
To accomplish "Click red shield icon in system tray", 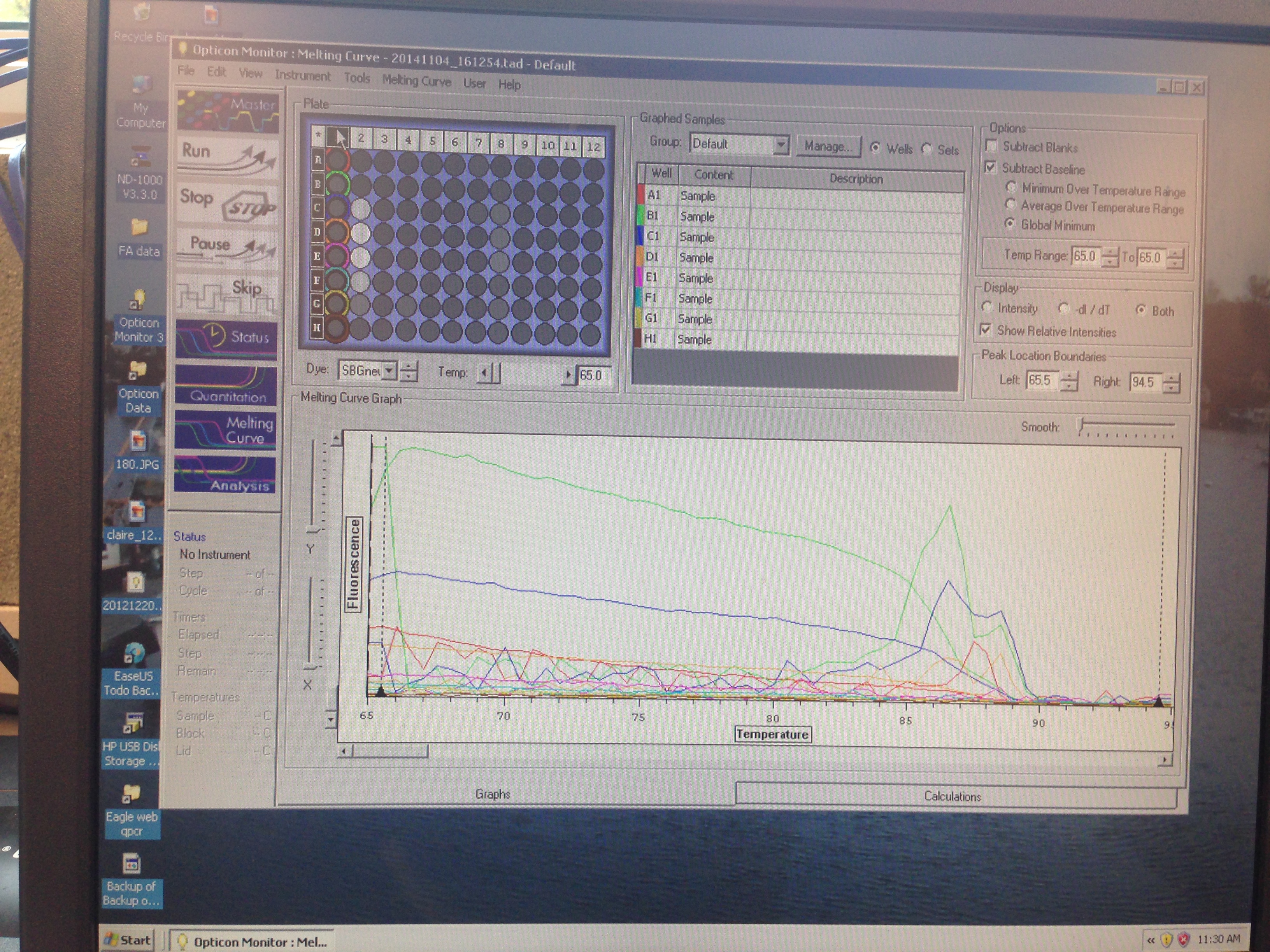I will pyautogui.click(x=1184, y=940).
